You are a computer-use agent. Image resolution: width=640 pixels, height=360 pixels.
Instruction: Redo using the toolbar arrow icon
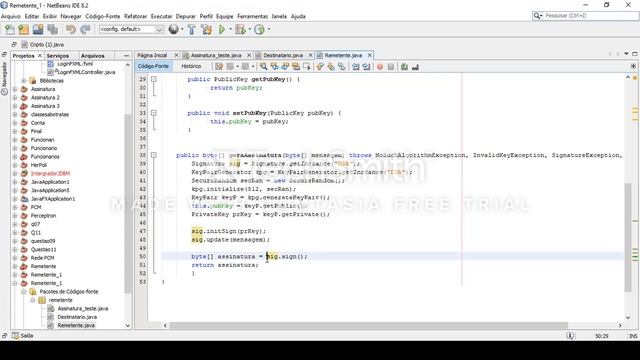click(85, 29)
